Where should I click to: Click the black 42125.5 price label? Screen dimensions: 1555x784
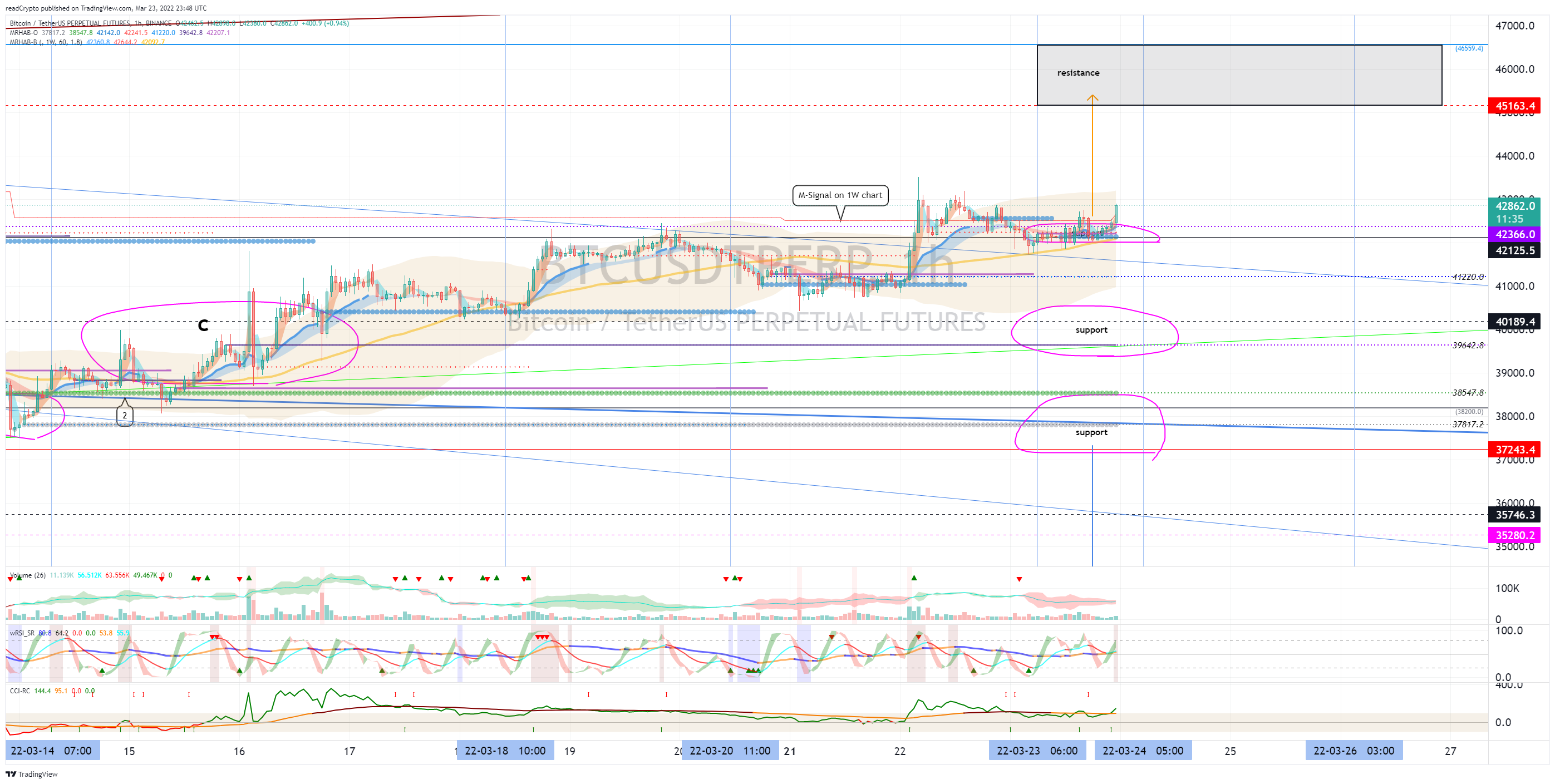click(x=1514, y=250)
